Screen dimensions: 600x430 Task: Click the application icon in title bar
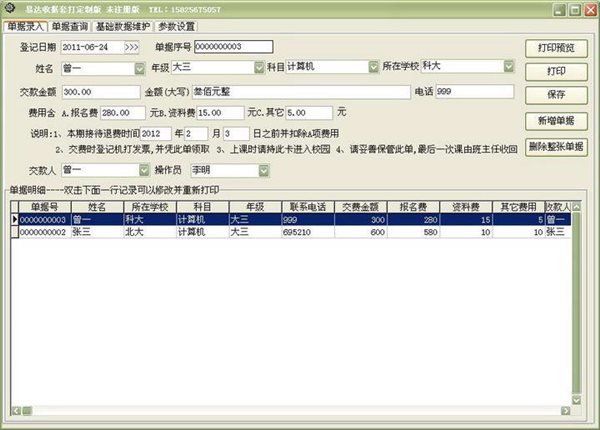coord(10,8)
